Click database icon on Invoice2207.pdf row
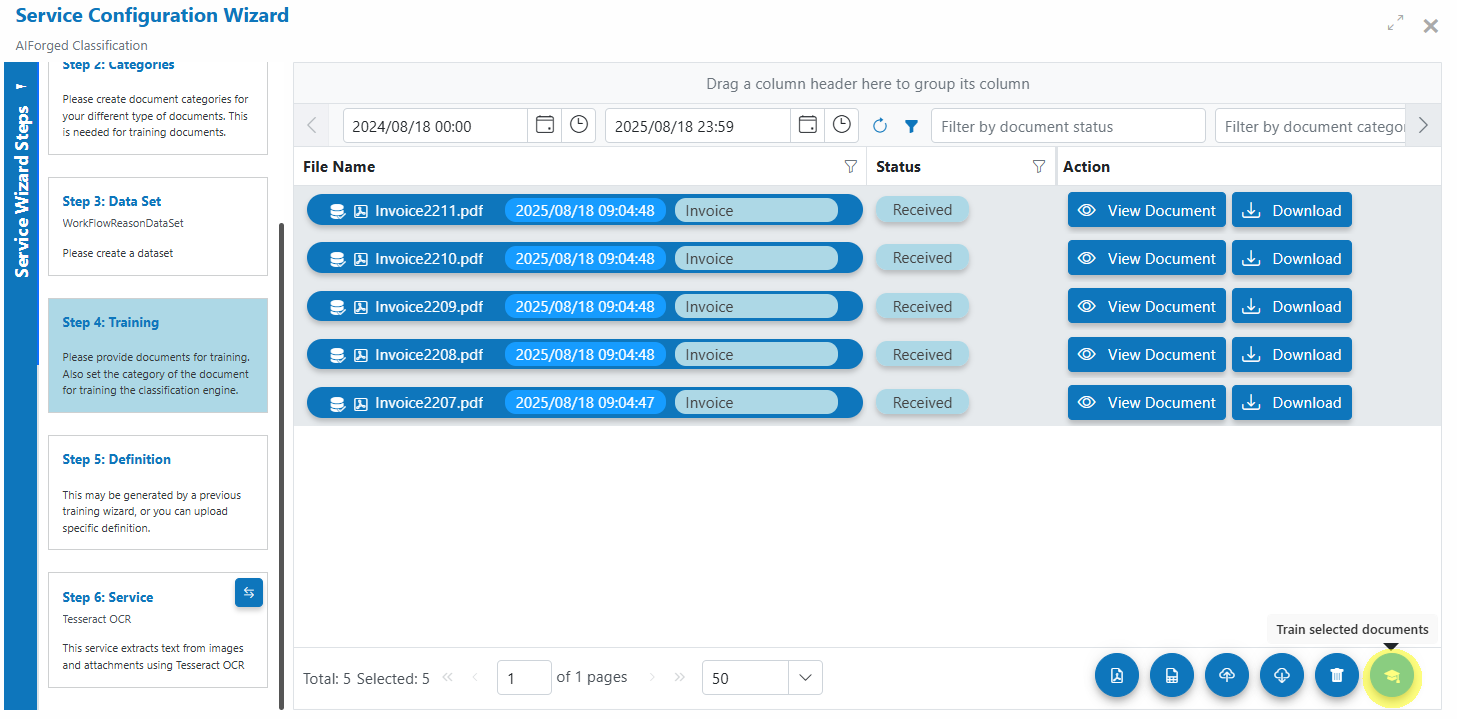This screenshot has height=719, width=1457. click(338, 403)
